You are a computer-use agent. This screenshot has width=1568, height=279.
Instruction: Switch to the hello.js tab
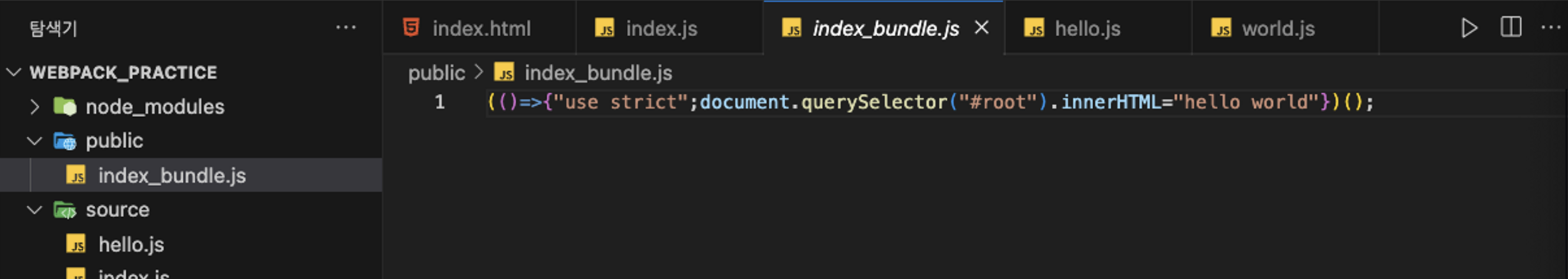(x=1098, y=28)
